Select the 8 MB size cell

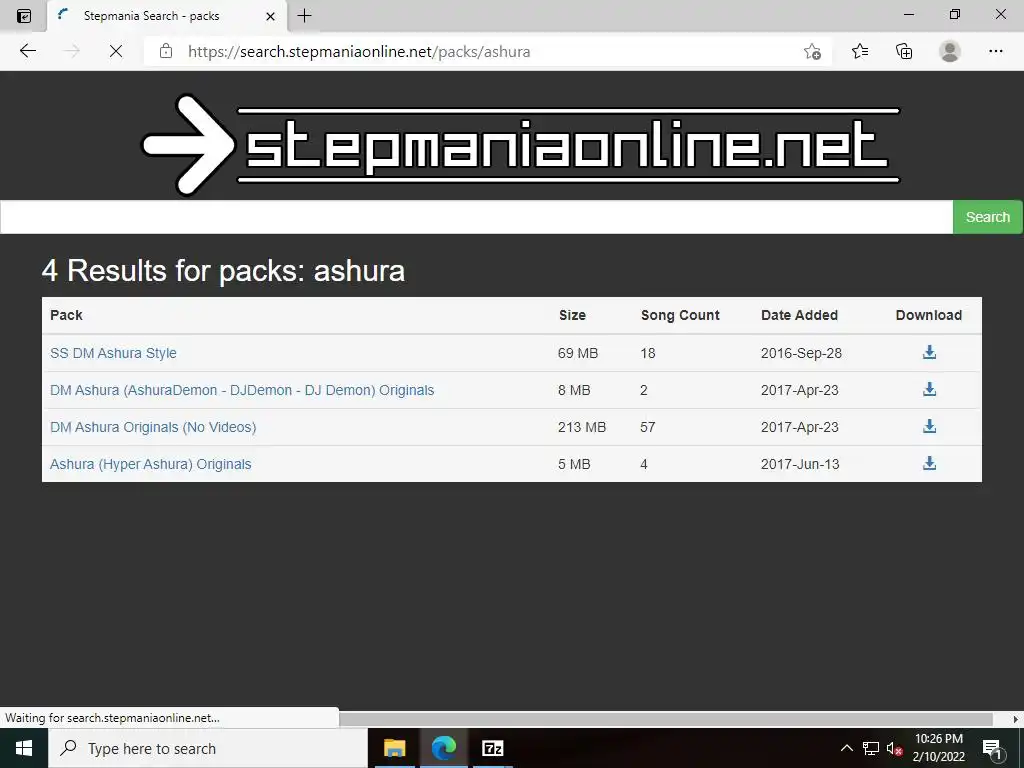(574, 390)
